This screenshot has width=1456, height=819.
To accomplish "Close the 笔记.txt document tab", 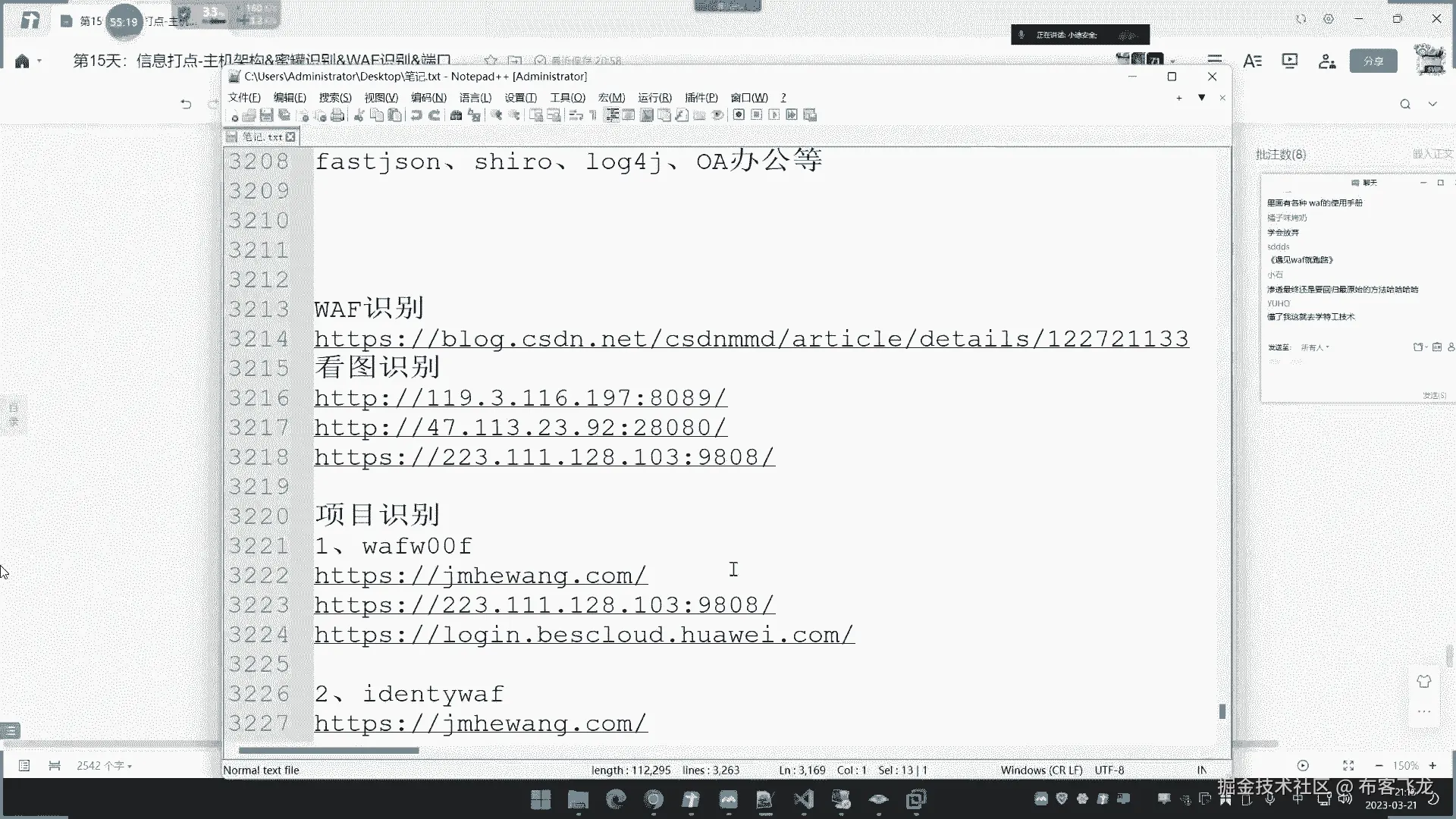I will [x=290, y=137].
